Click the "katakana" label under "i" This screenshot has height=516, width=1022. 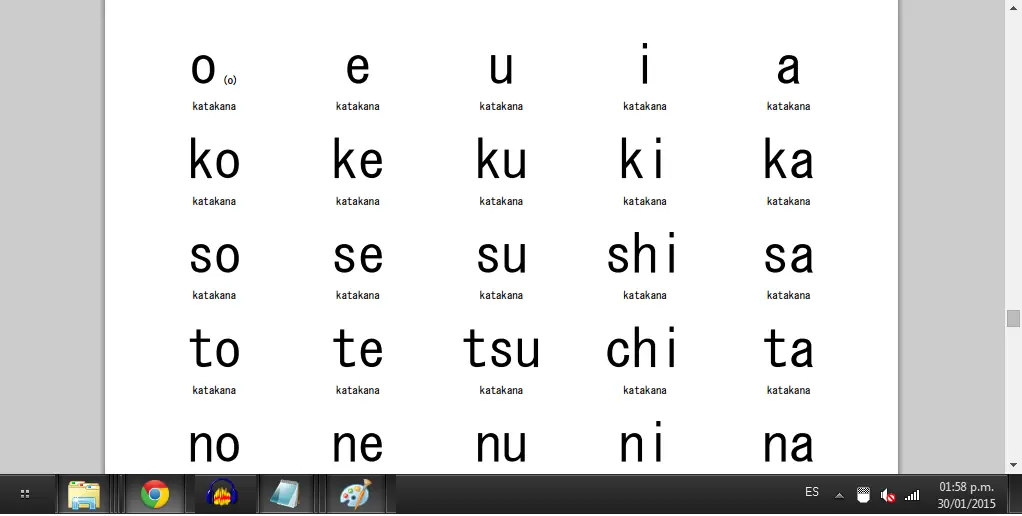point(645,106)
